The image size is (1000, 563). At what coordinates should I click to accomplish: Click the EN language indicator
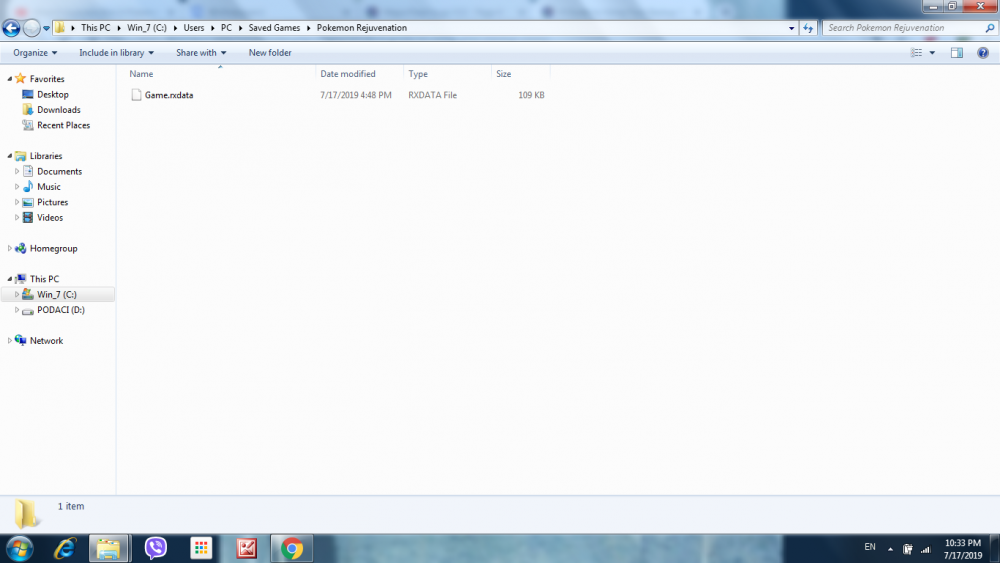(870, 547)
